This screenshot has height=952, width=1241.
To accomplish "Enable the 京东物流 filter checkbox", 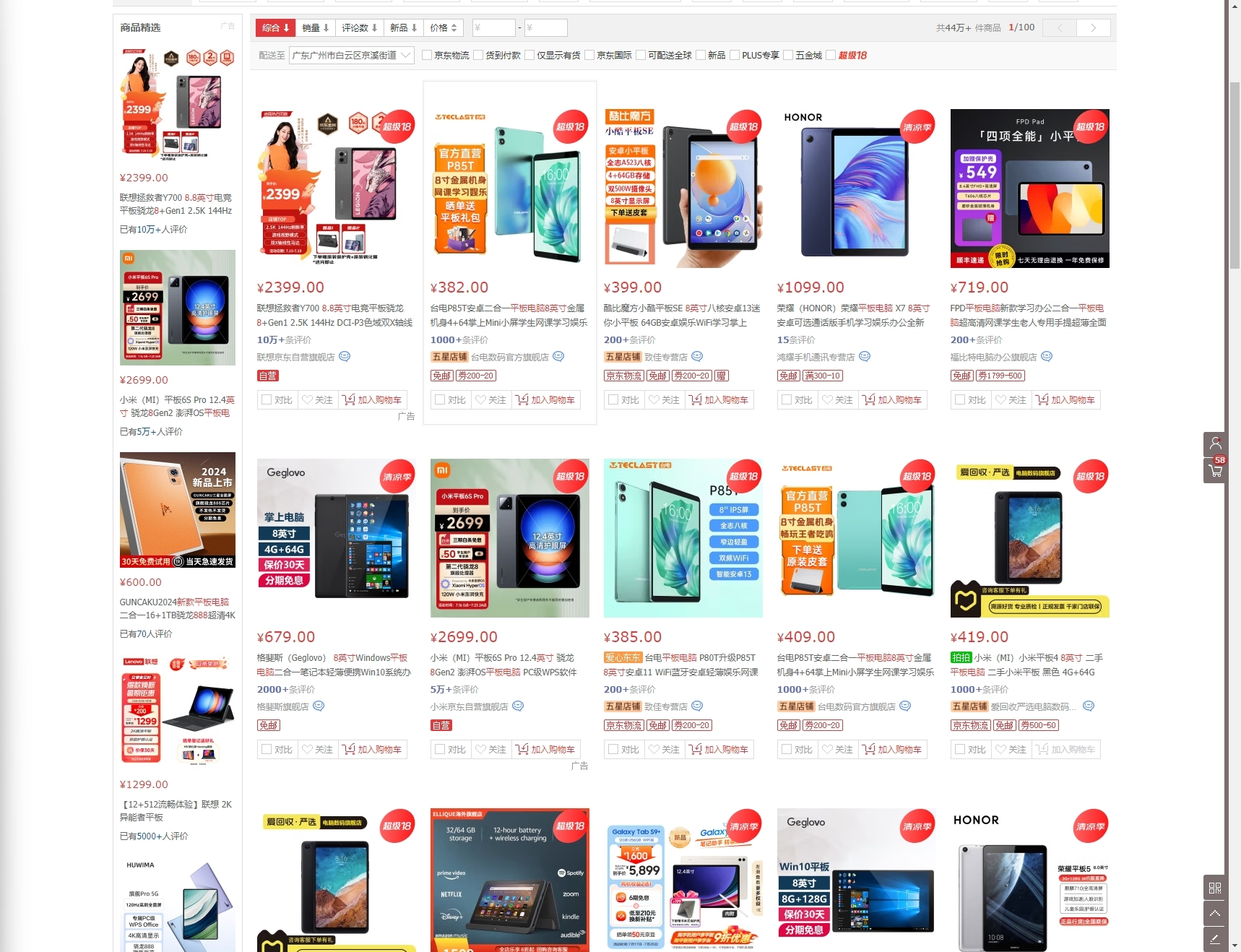I will tap(427, 55).
